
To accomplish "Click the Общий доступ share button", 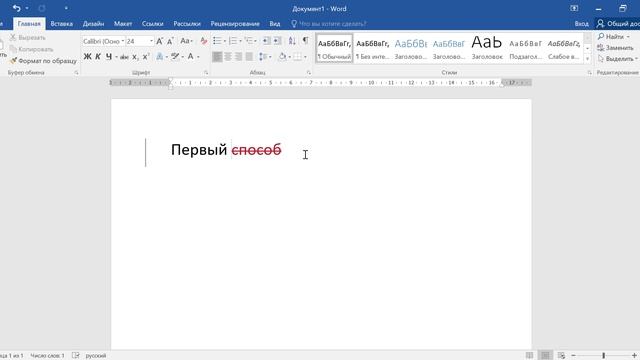I will pyautogui.click(x=618, y=24).
